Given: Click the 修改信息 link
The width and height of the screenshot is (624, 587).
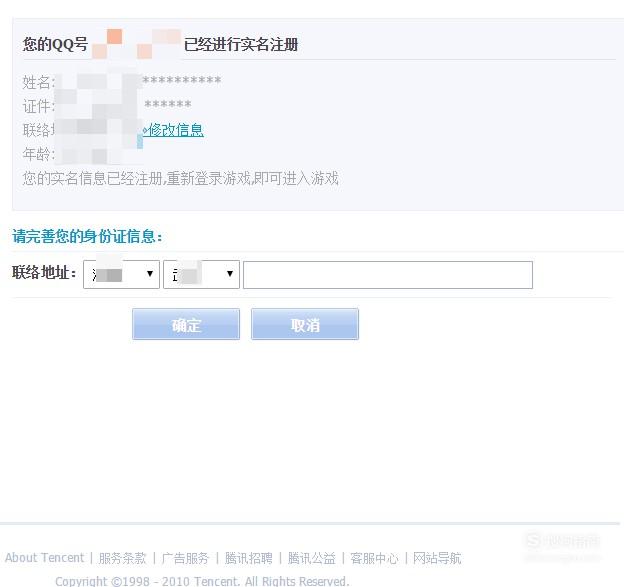Looking at the screenshot, I should (174, 130).
